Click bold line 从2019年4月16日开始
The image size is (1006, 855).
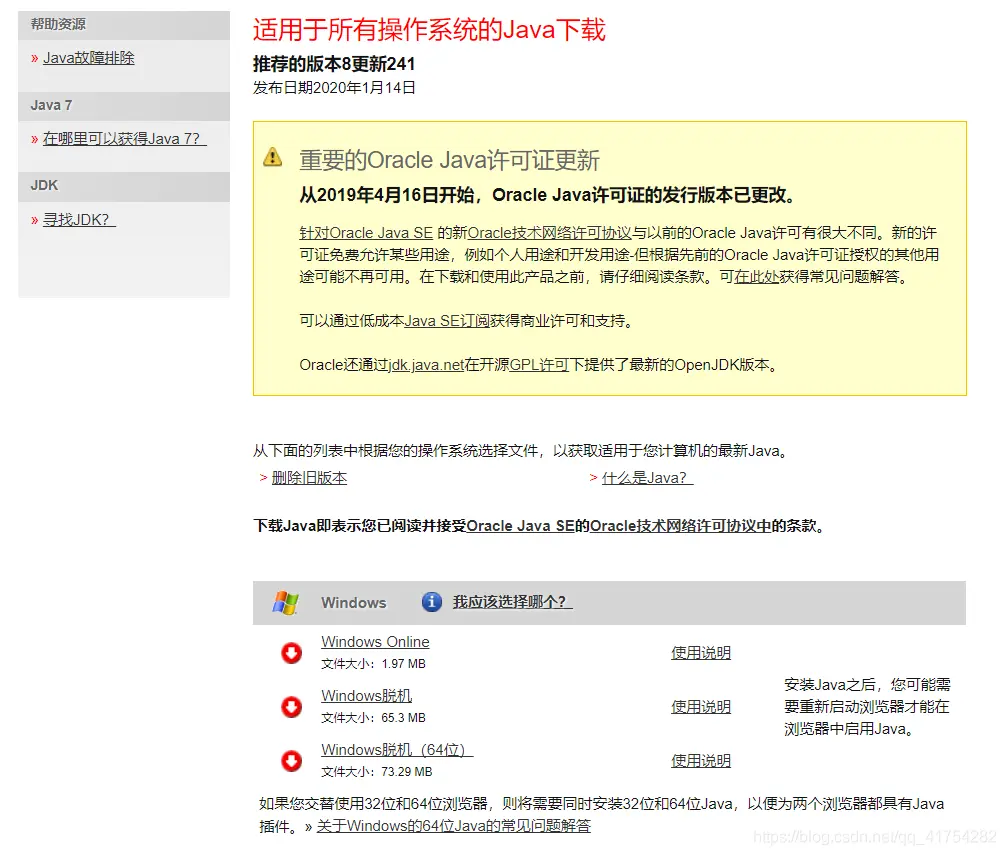pyautogui.click(x=547, y=195)
